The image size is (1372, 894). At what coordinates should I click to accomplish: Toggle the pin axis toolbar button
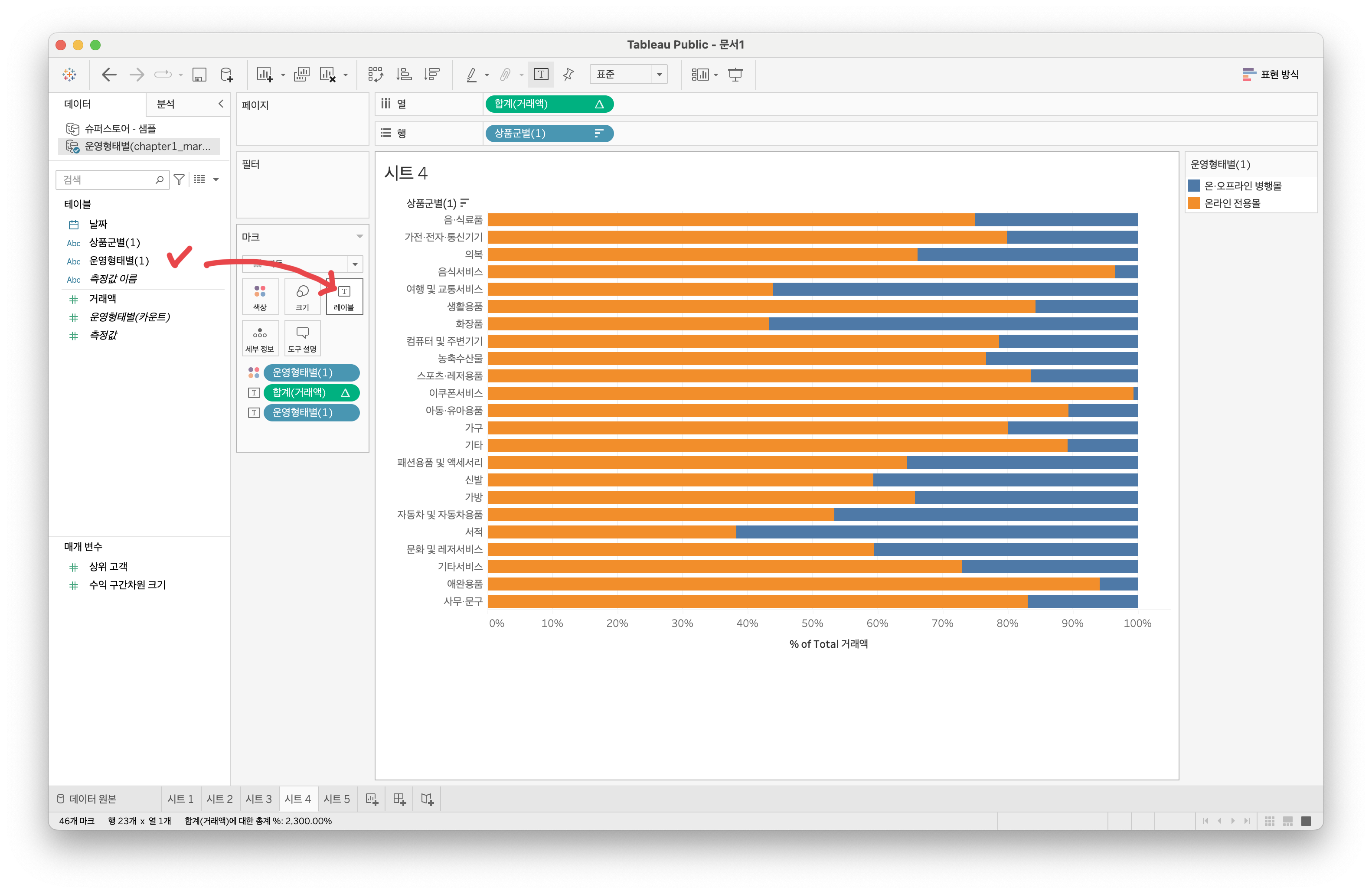(x=568, y=75)
